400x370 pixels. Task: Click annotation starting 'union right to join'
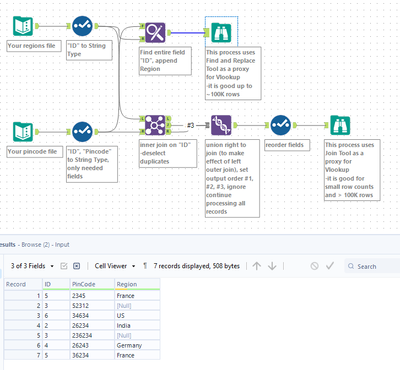[232, 178]
